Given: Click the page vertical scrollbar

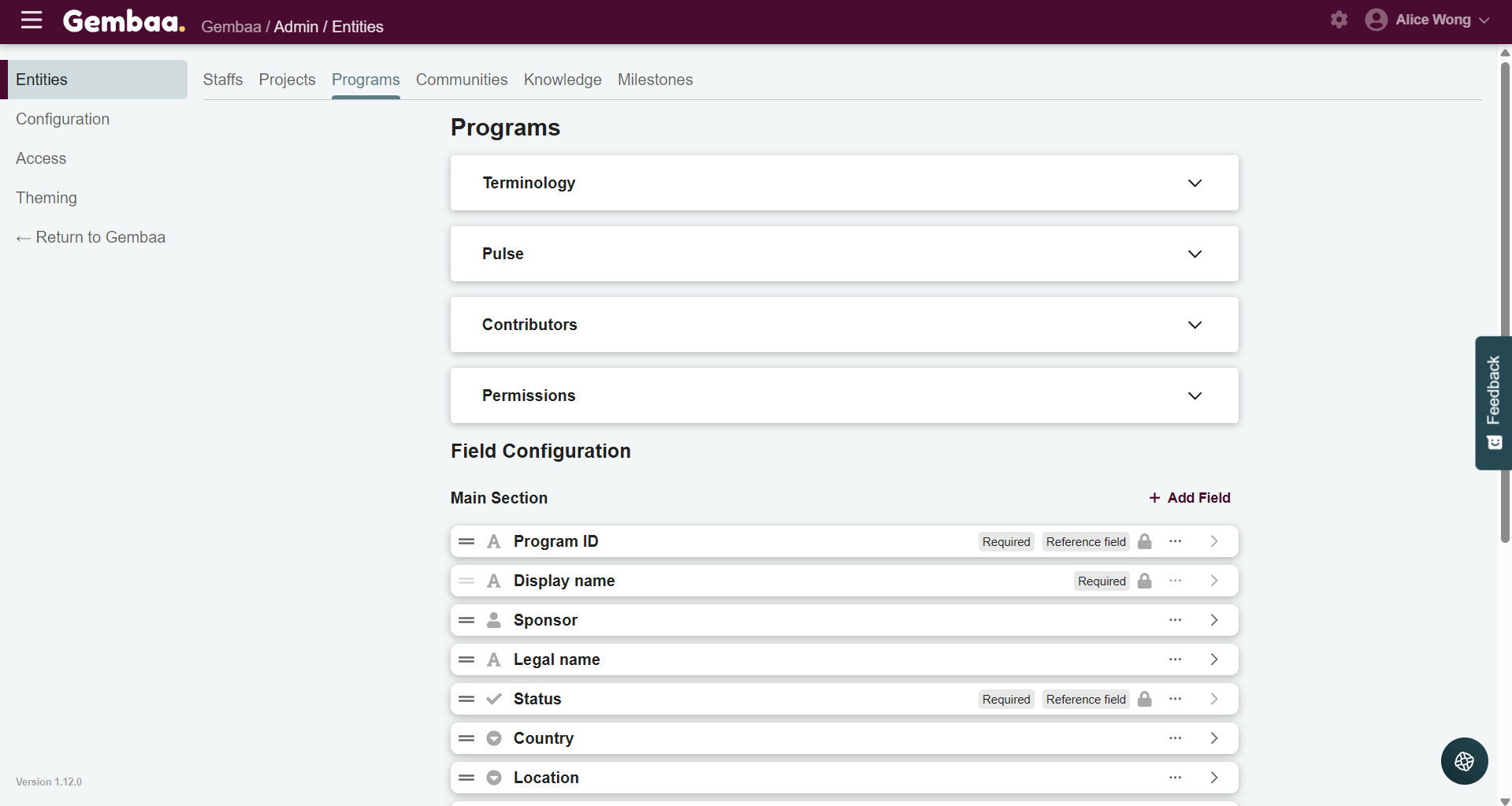Looking at the screenshot, I should point(1504,301).
